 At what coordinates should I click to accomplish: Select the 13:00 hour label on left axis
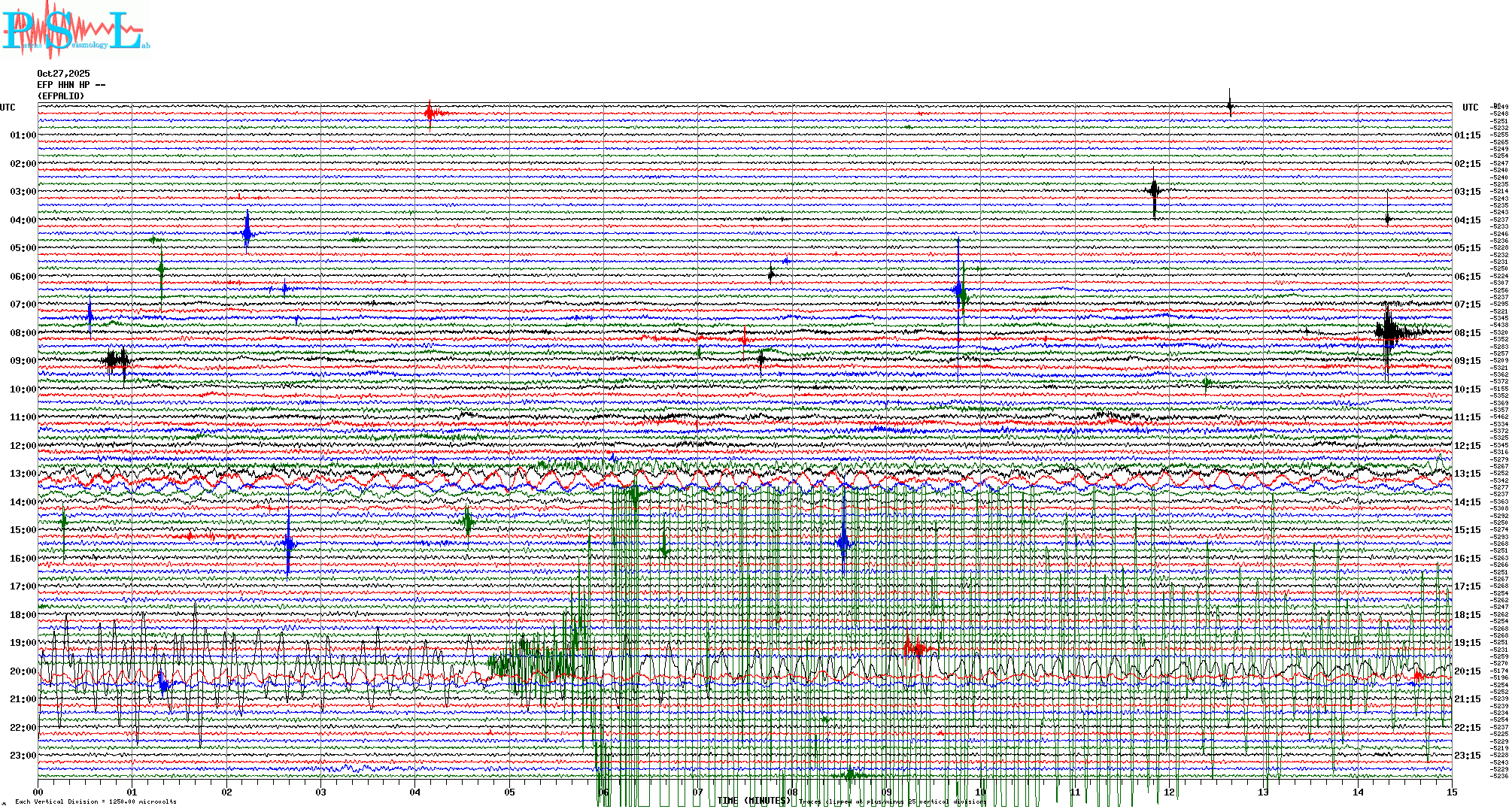(x=23, y=474)
